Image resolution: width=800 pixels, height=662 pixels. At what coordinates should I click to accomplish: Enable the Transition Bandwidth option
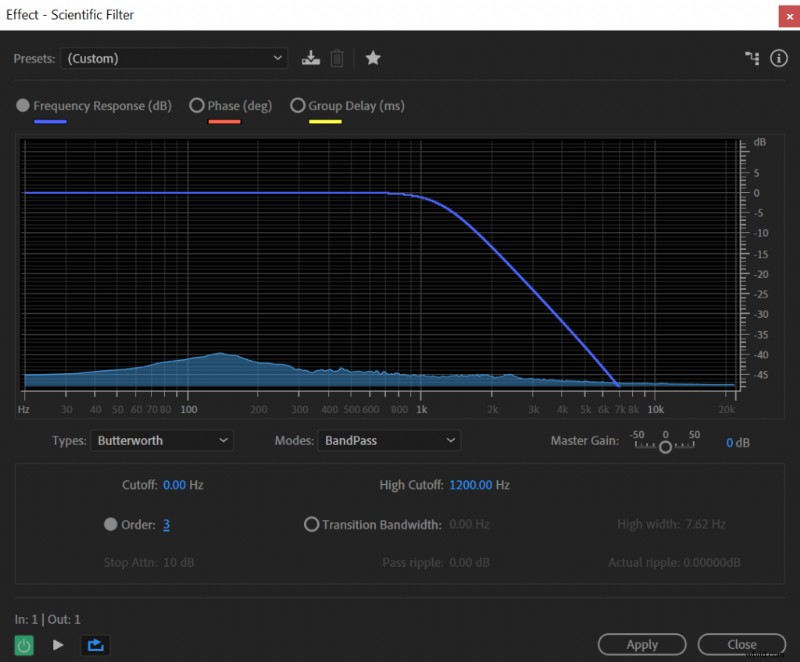(311, 524)
